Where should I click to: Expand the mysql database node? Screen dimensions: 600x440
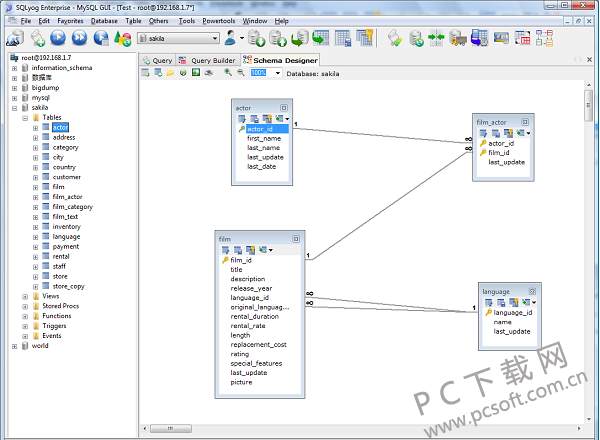point(14,98)
